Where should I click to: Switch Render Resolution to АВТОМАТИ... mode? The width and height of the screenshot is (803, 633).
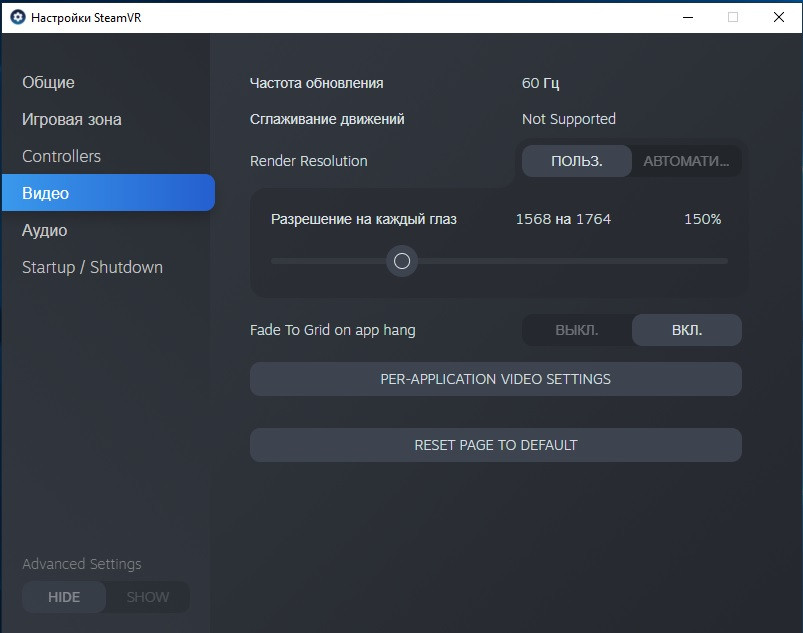686,161
